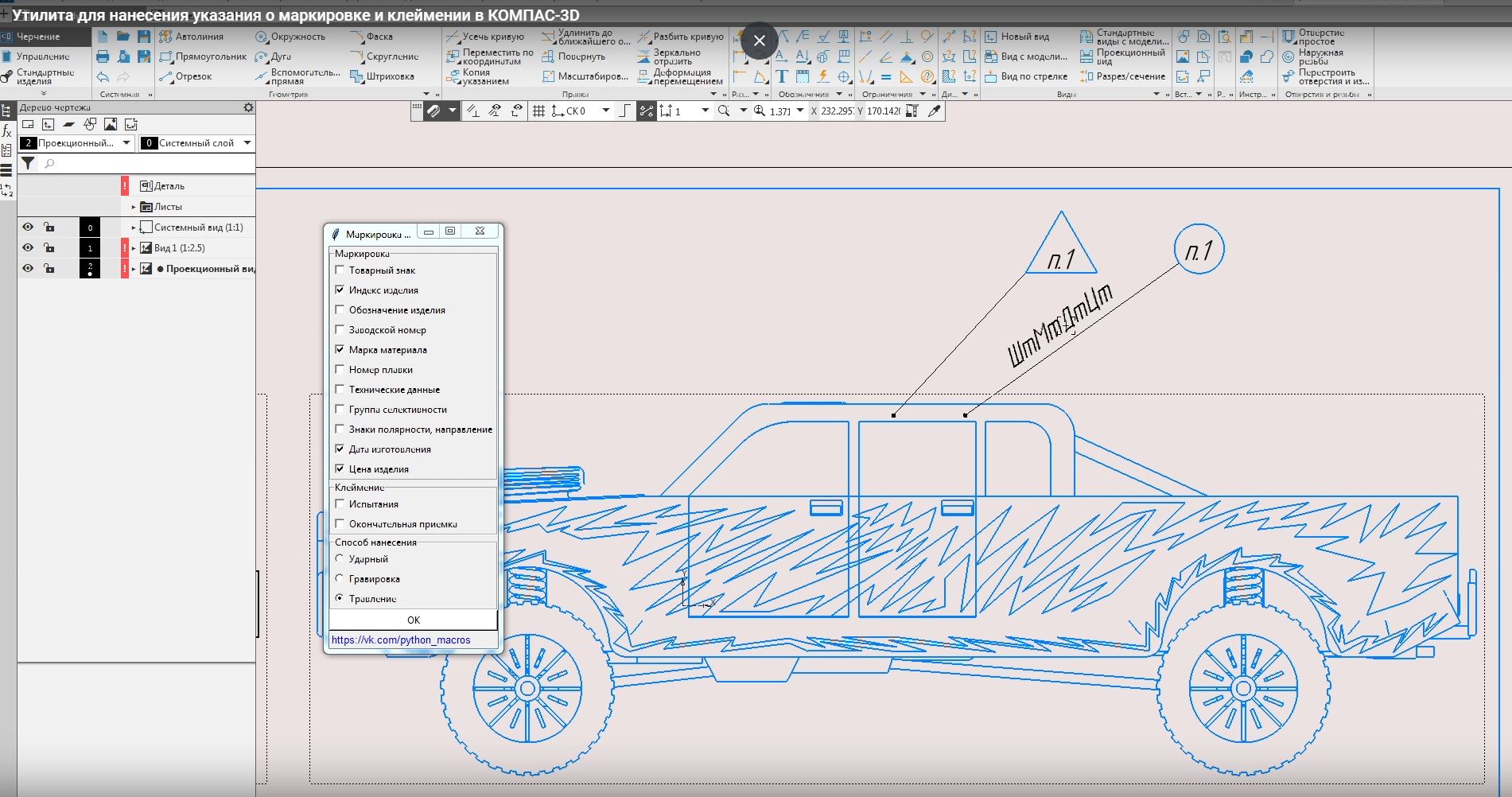The height and width of the screenshot is (797, 1512).
Task: Select the Ударный radio button
Action: tap(340, 559)
